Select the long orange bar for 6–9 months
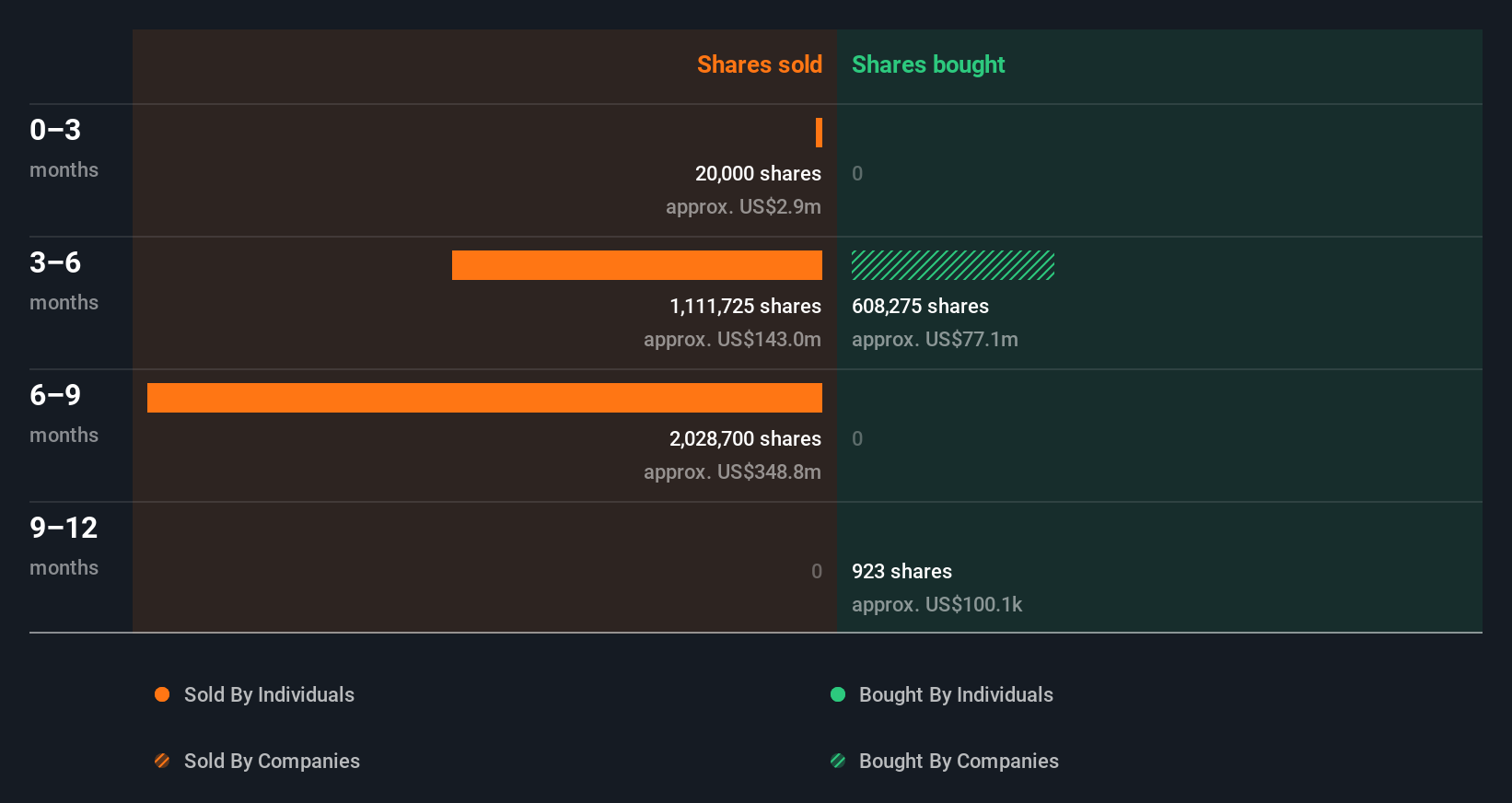1512x803 pixels. (484, 398)
